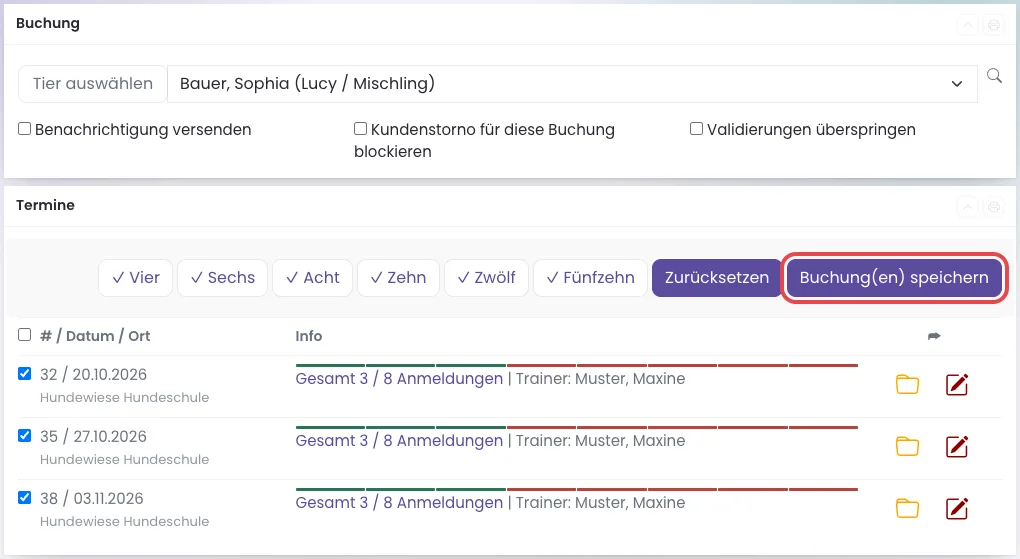Click the date text 32 / 20.10.2026
Screen dimensions: 1020x559
pyautogui.click(x=93, y=374)
